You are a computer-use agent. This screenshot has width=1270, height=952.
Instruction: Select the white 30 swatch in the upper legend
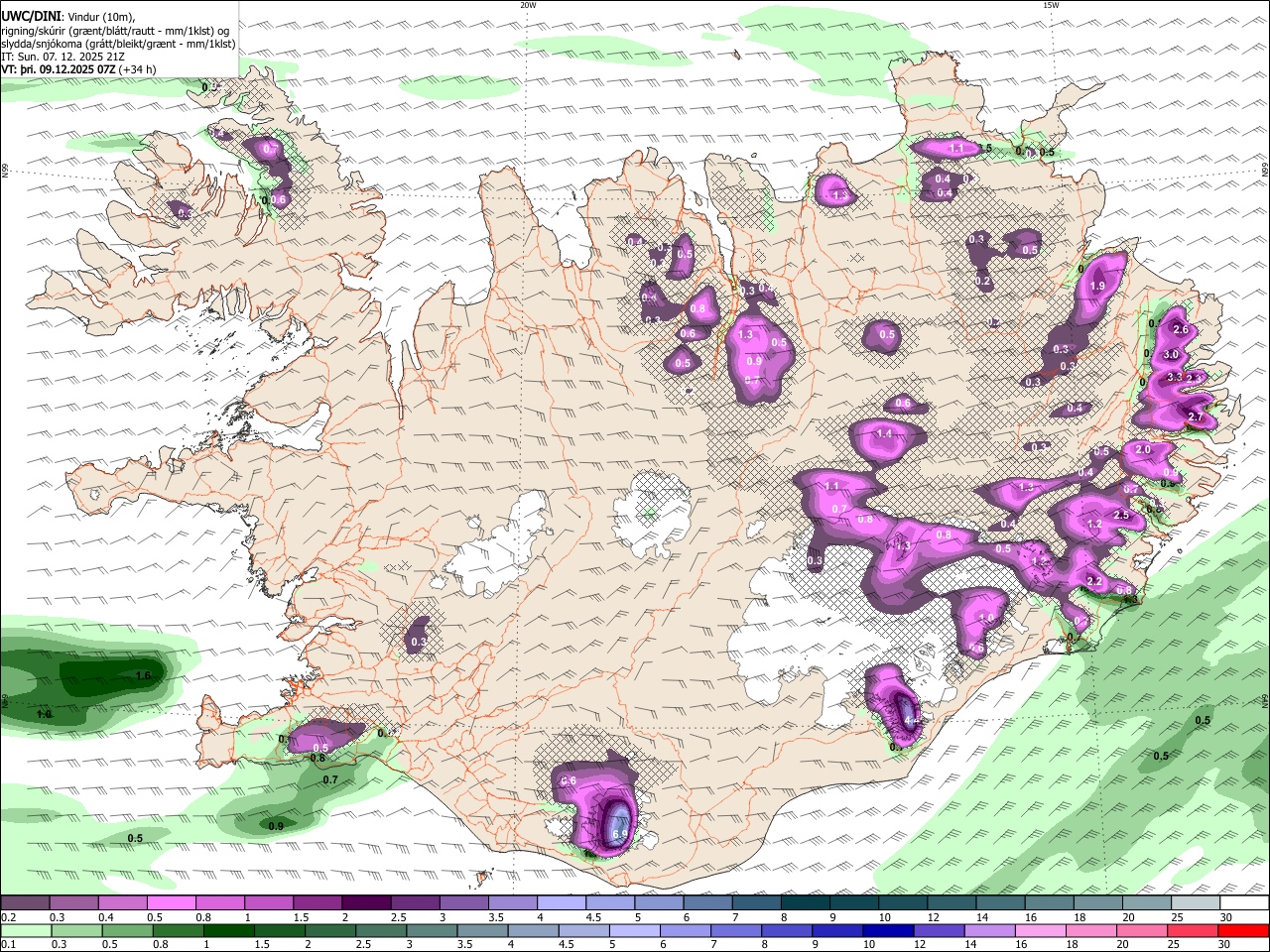click(1245, 903)
